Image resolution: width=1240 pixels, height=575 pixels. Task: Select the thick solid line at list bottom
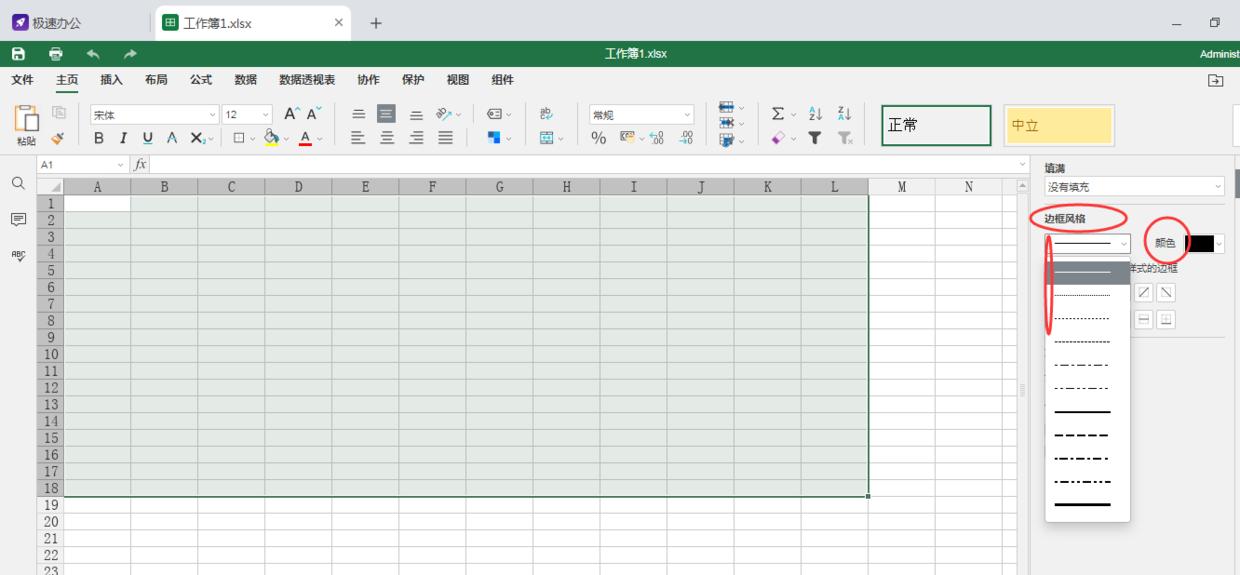(1082, 505)
